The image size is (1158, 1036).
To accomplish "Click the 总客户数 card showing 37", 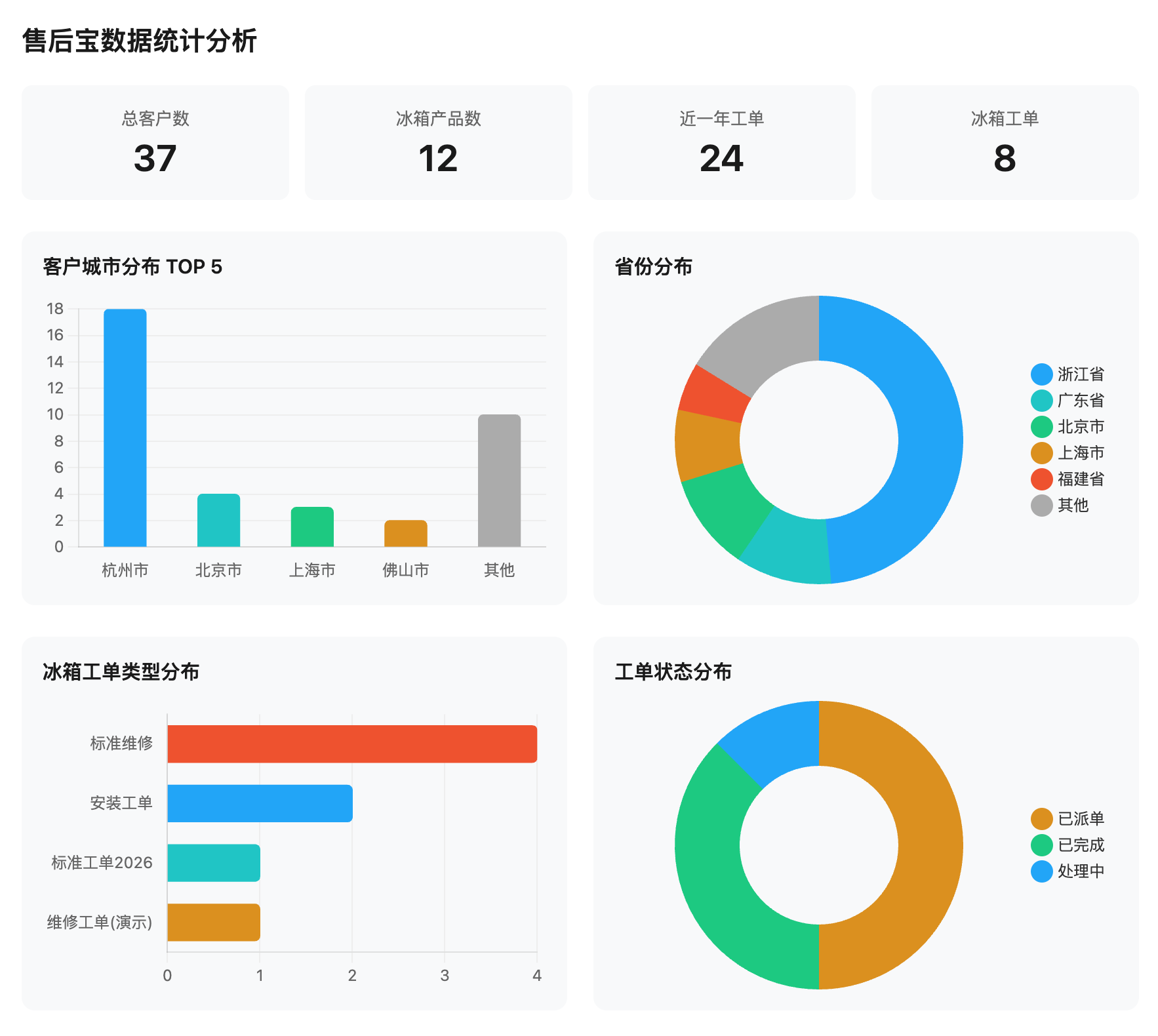I will pyautogui.click(x=155, y=142).
